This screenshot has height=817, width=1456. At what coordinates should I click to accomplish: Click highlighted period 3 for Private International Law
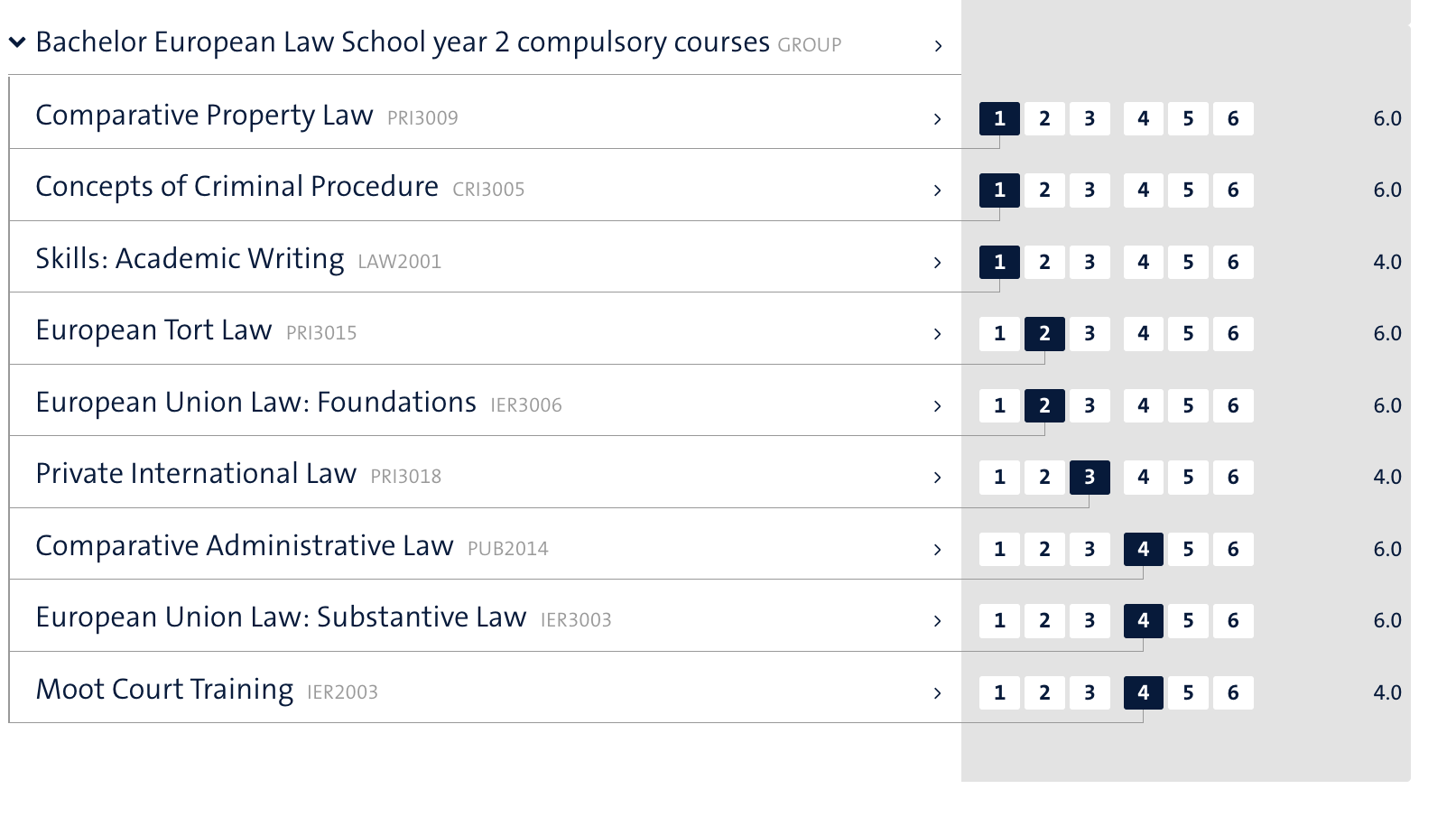point(1090,478)
